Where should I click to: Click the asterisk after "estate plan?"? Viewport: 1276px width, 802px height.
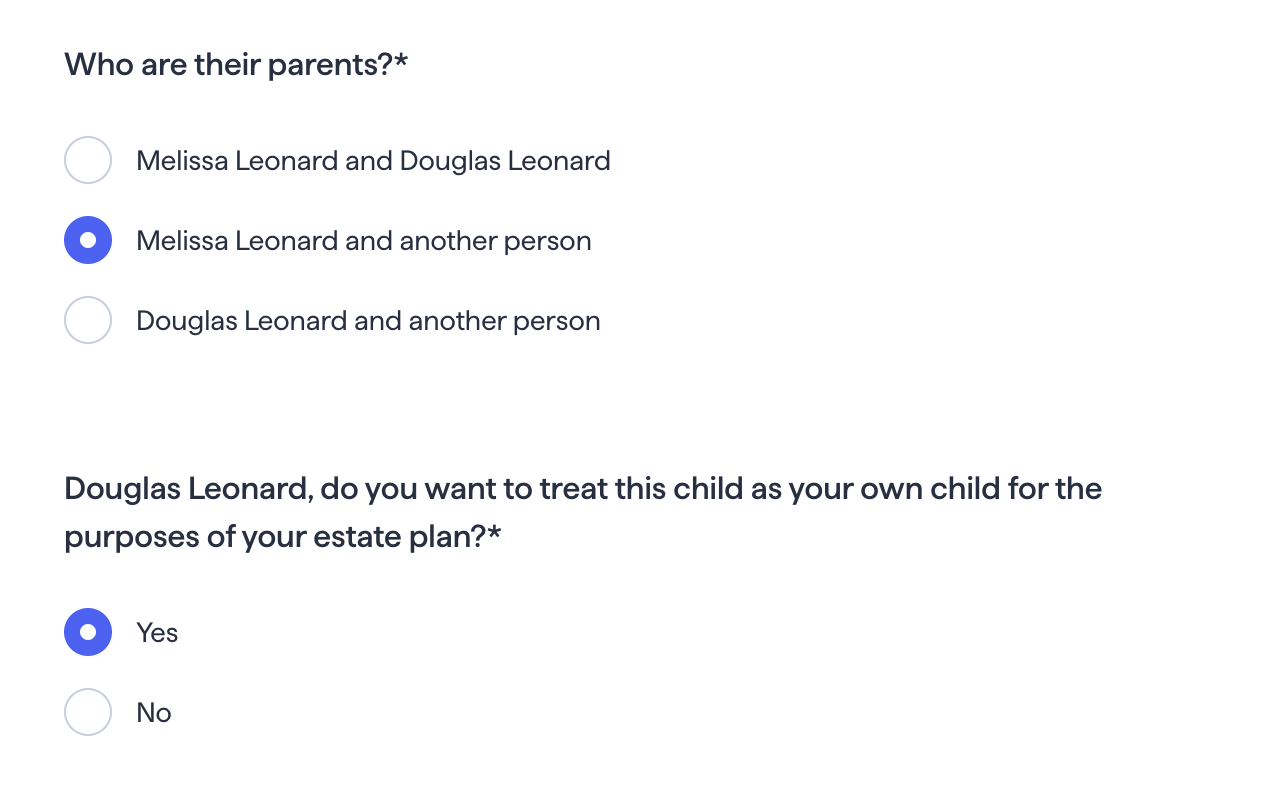click(494, 533)
